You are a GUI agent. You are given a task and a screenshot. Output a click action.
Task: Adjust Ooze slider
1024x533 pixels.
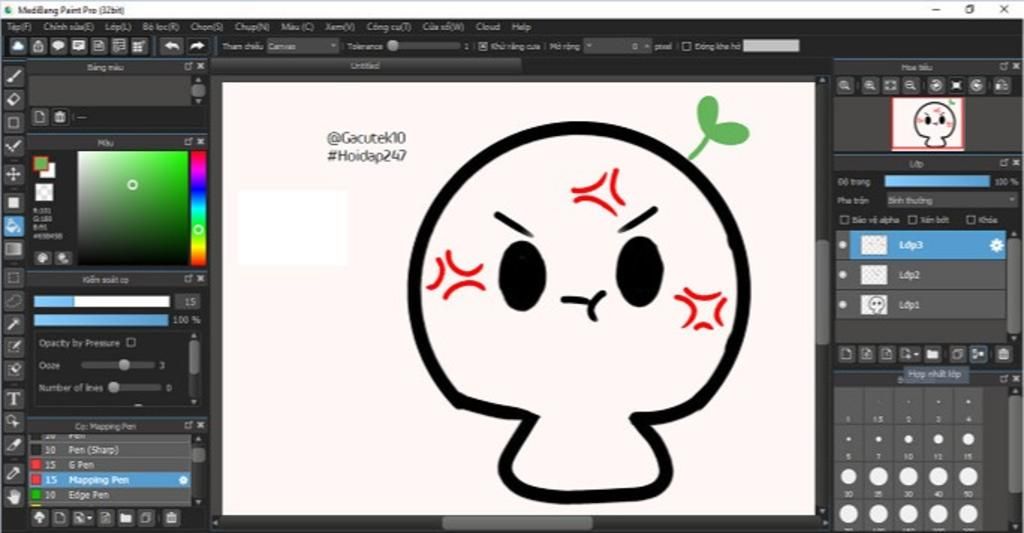[x=118, y=364]
